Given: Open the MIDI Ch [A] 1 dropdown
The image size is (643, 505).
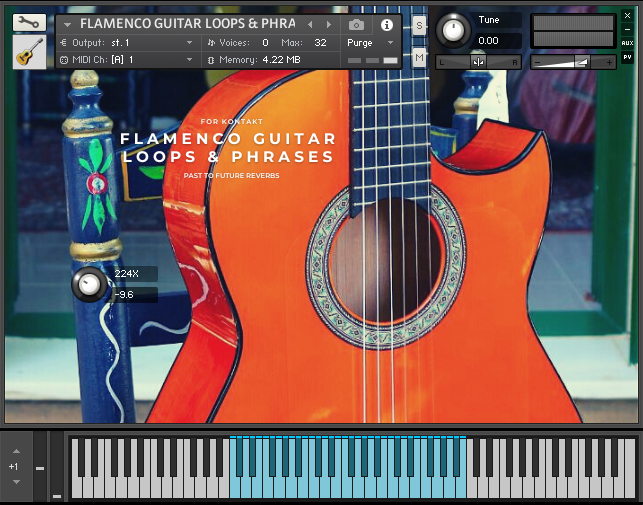Looking at the screenshot, I should 127,60.
